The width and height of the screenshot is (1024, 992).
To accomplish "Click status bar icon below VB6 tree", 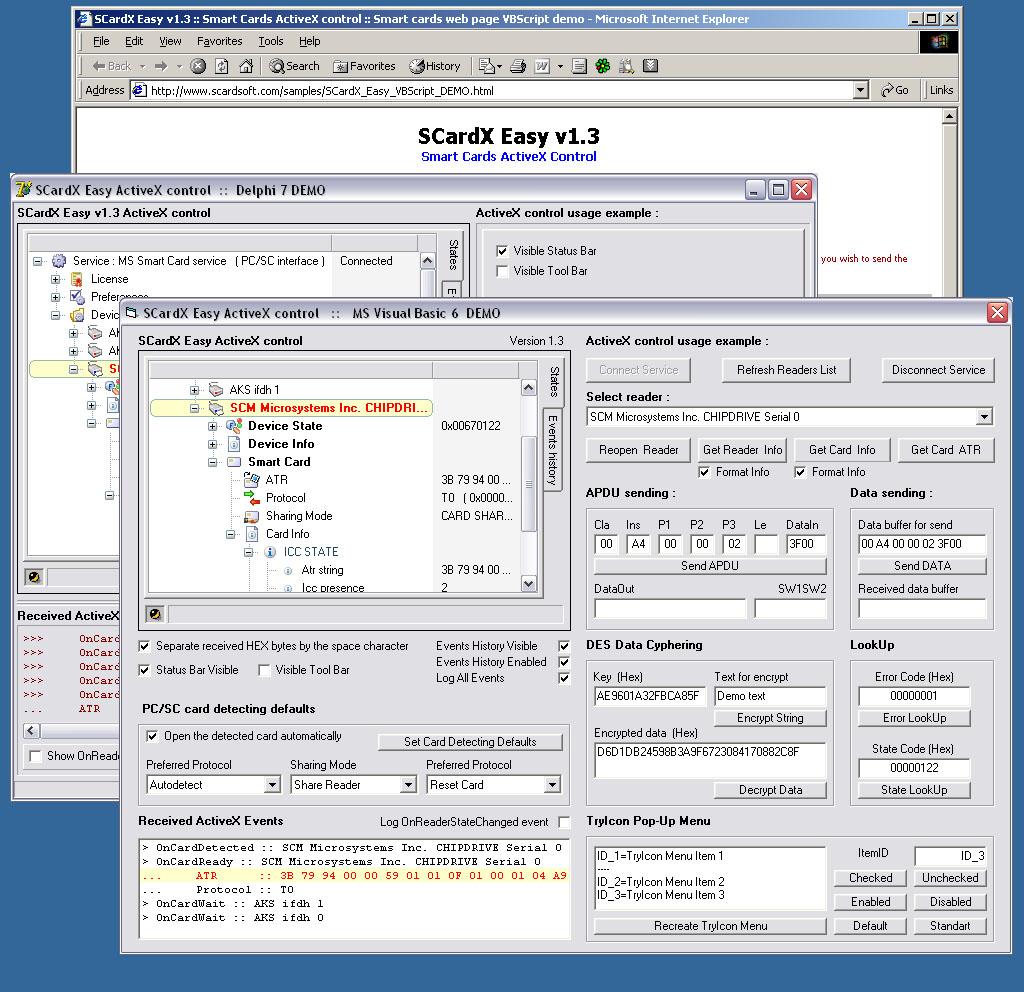I will click(x=155, y=614).
